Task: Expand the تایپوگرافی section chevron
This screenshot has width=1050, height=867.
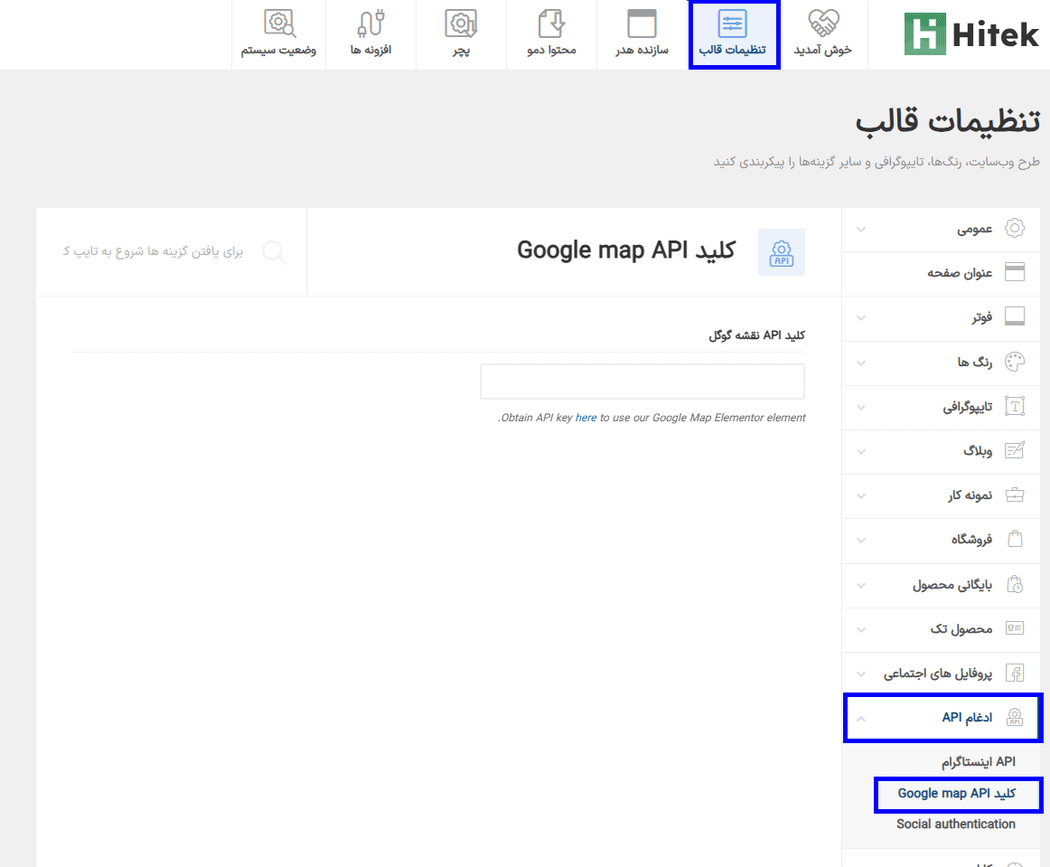Action: (x=861, y=407)
